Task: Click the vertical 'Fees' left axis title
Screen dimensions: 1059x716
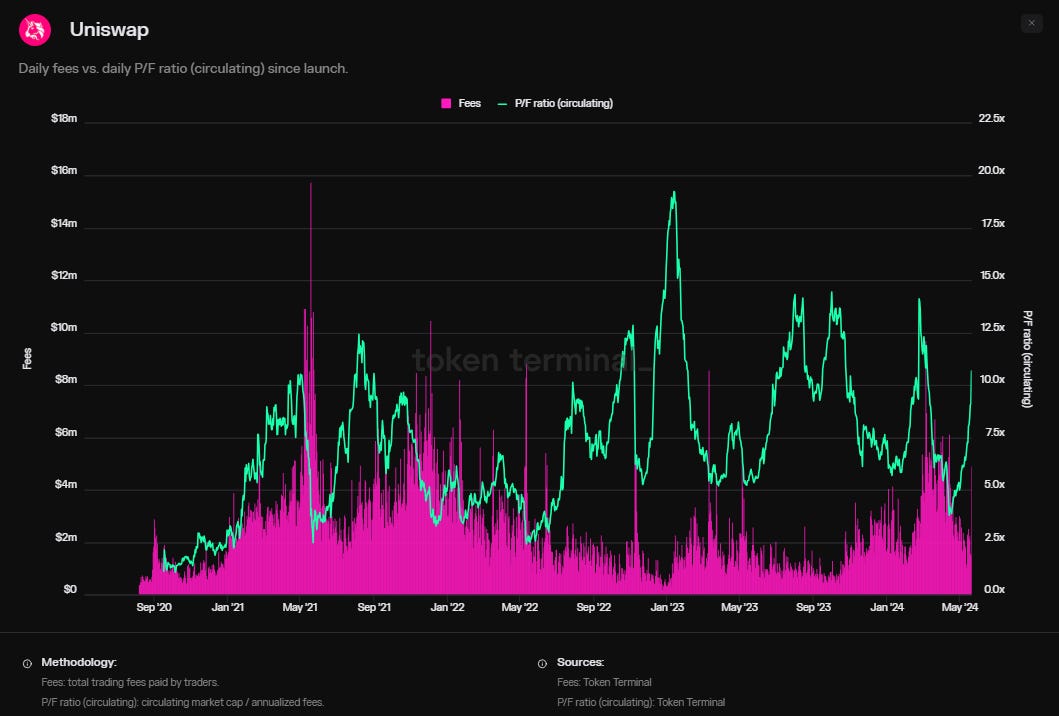Action: [27, 358]
